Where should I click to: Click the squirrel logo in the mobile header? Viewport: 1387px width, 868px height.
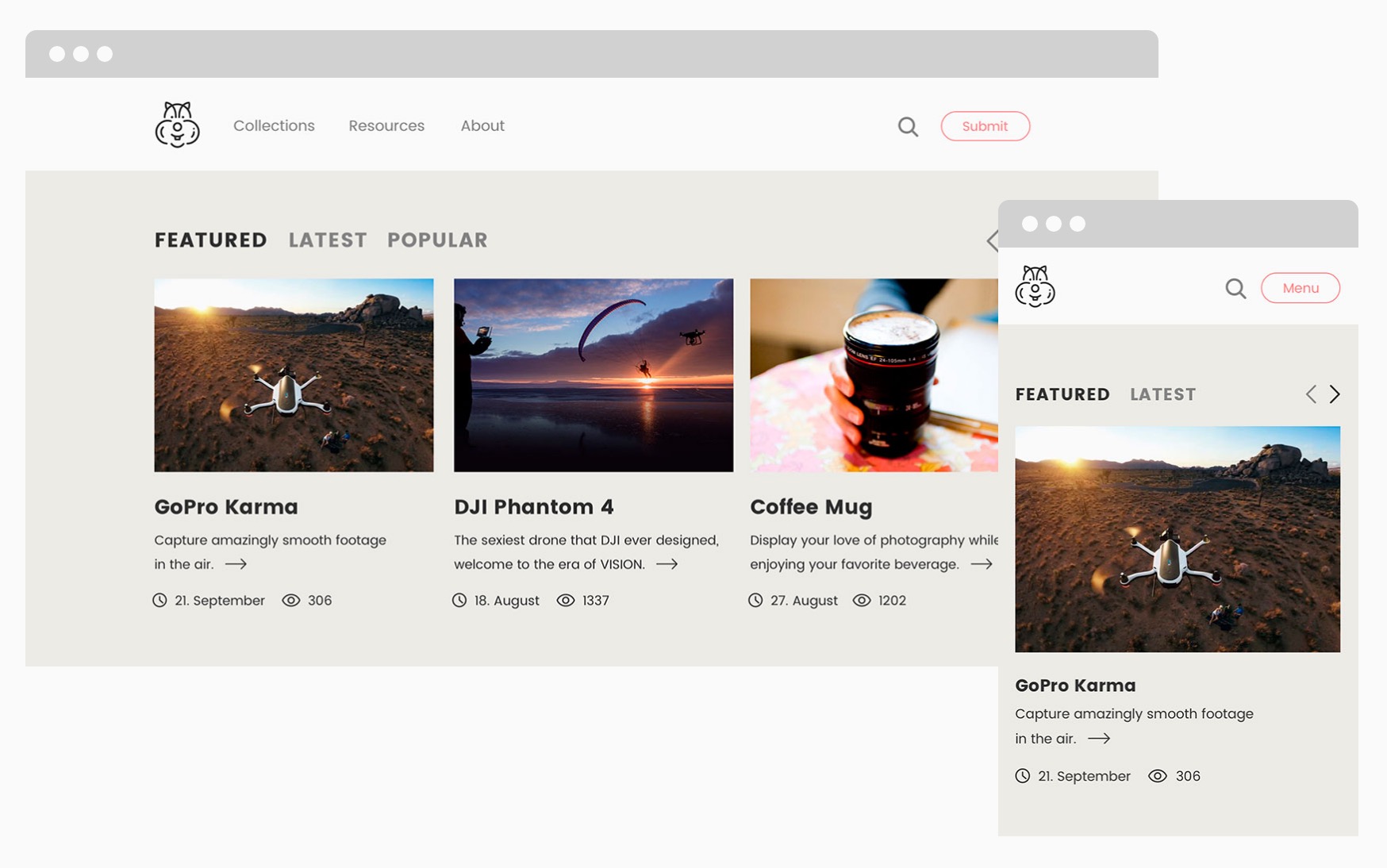(x=1034, y=287)
